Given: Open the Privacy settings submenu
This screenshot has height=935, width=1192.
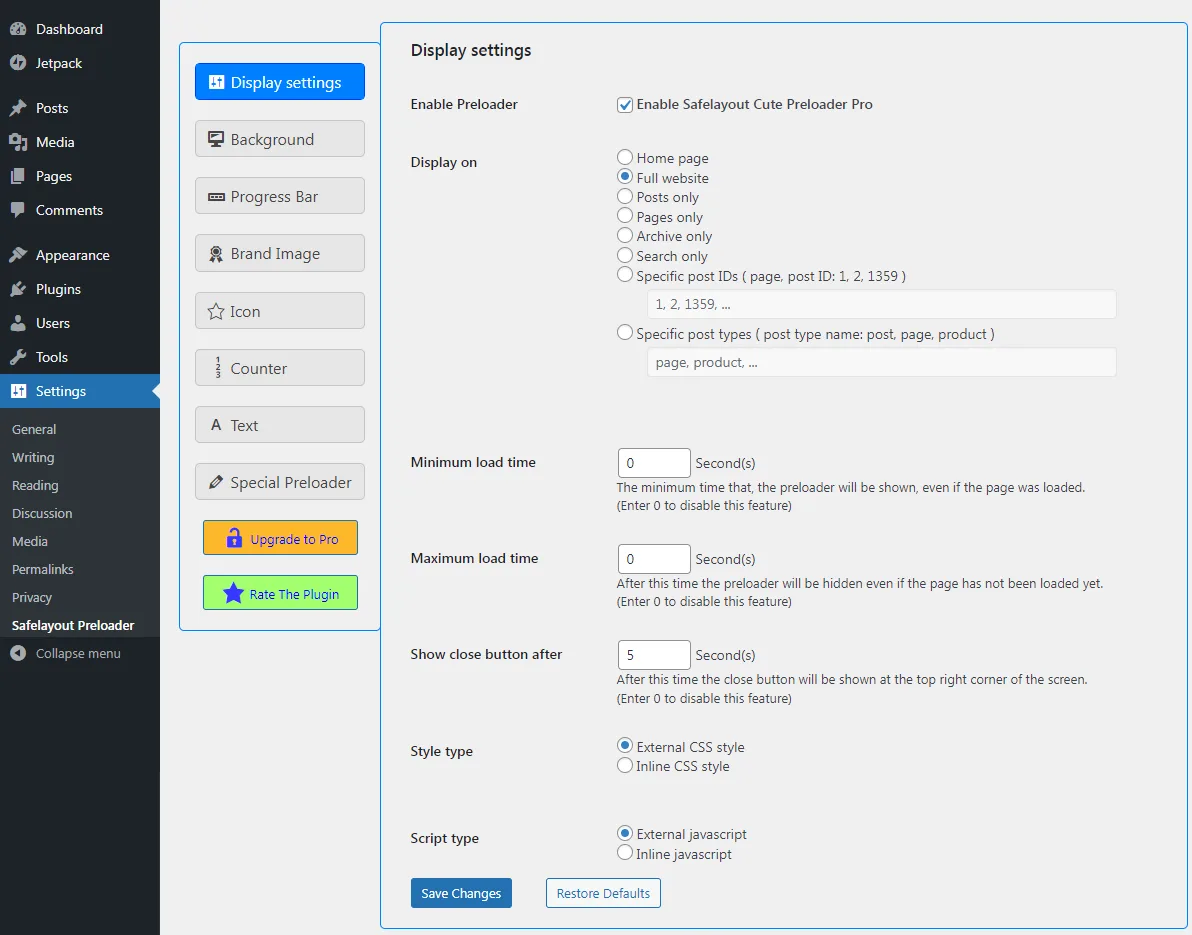Looking at the screenshot, I should tap(32, 597).
